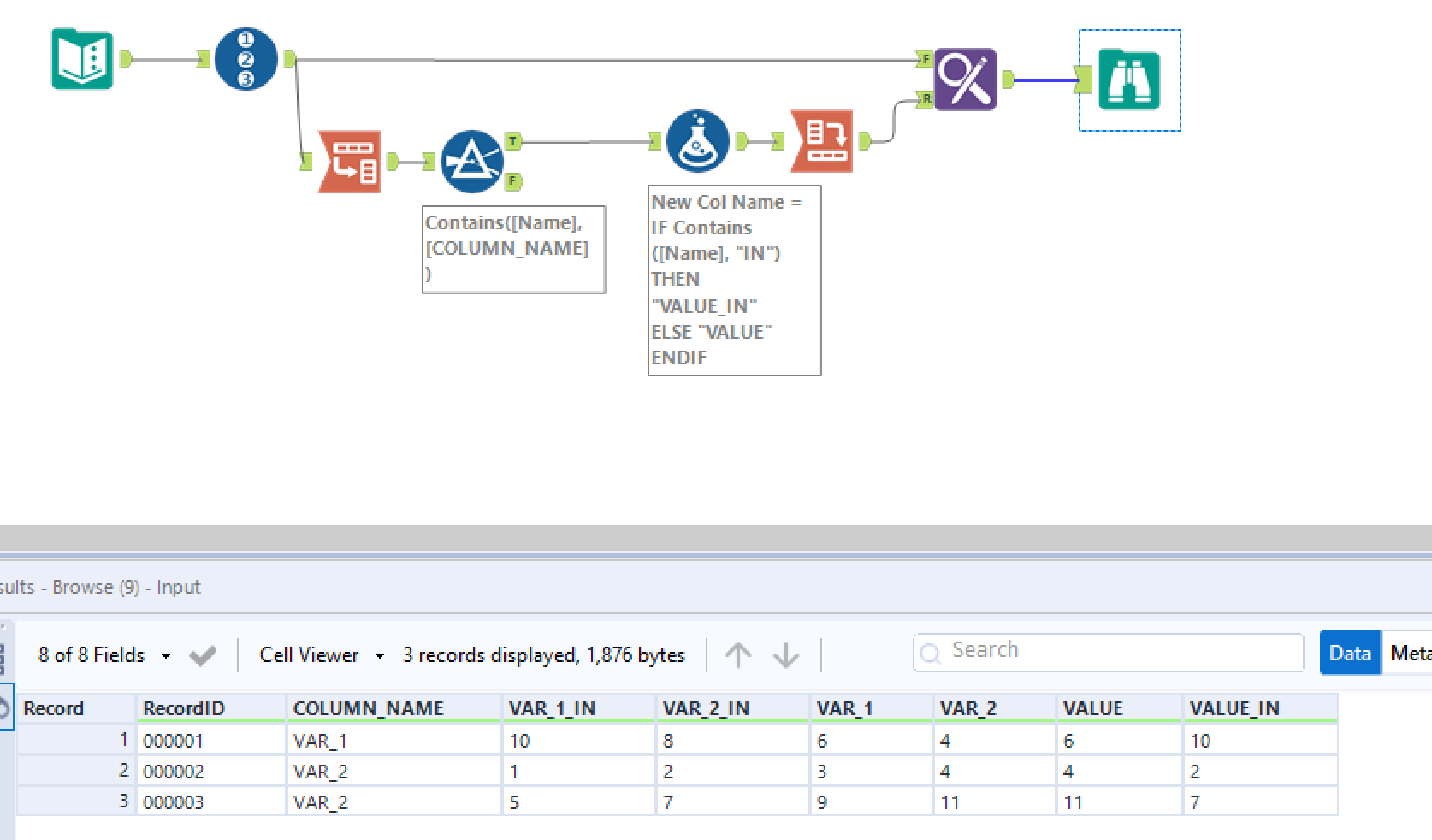Select the Filter tool on the canvas
1432x840 pixels.
pos(471,161)
